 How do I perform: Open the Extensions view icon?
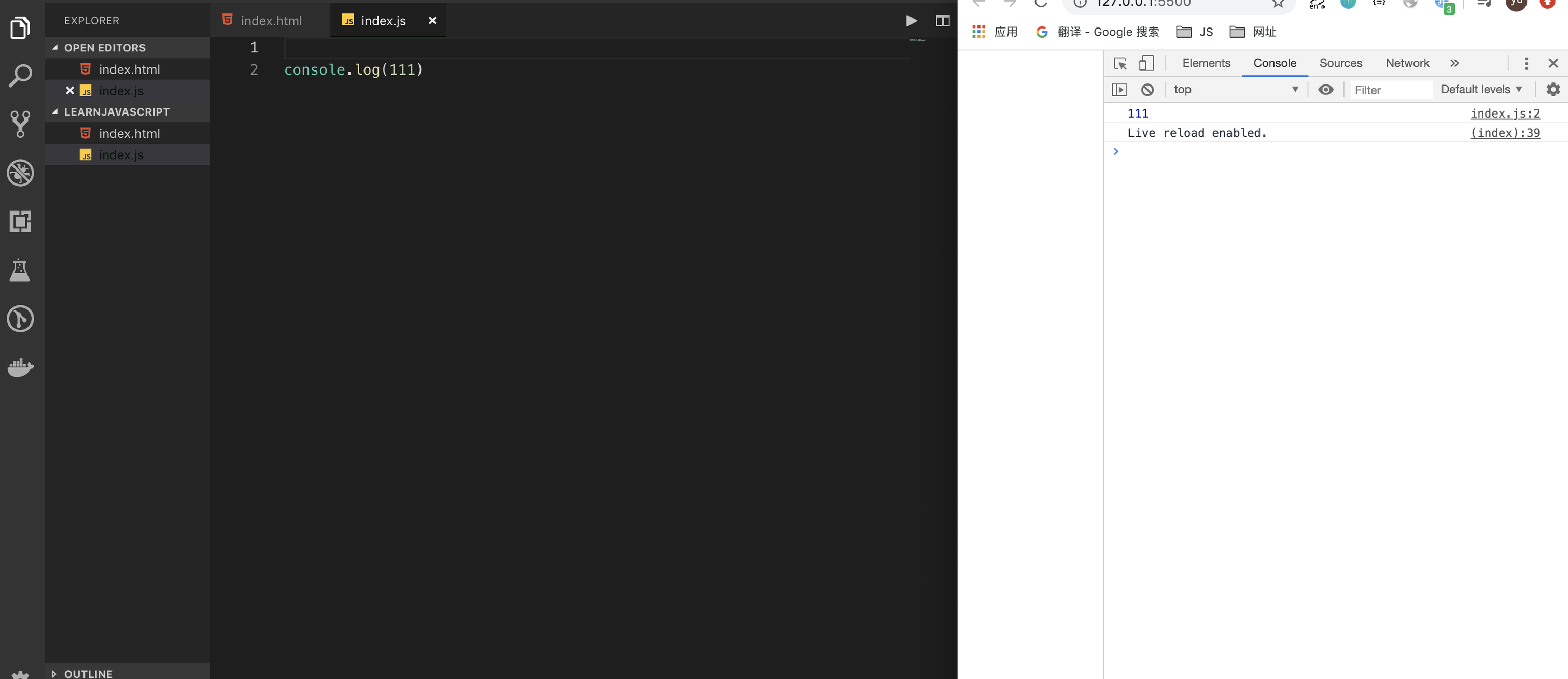[x=20, y=221]
